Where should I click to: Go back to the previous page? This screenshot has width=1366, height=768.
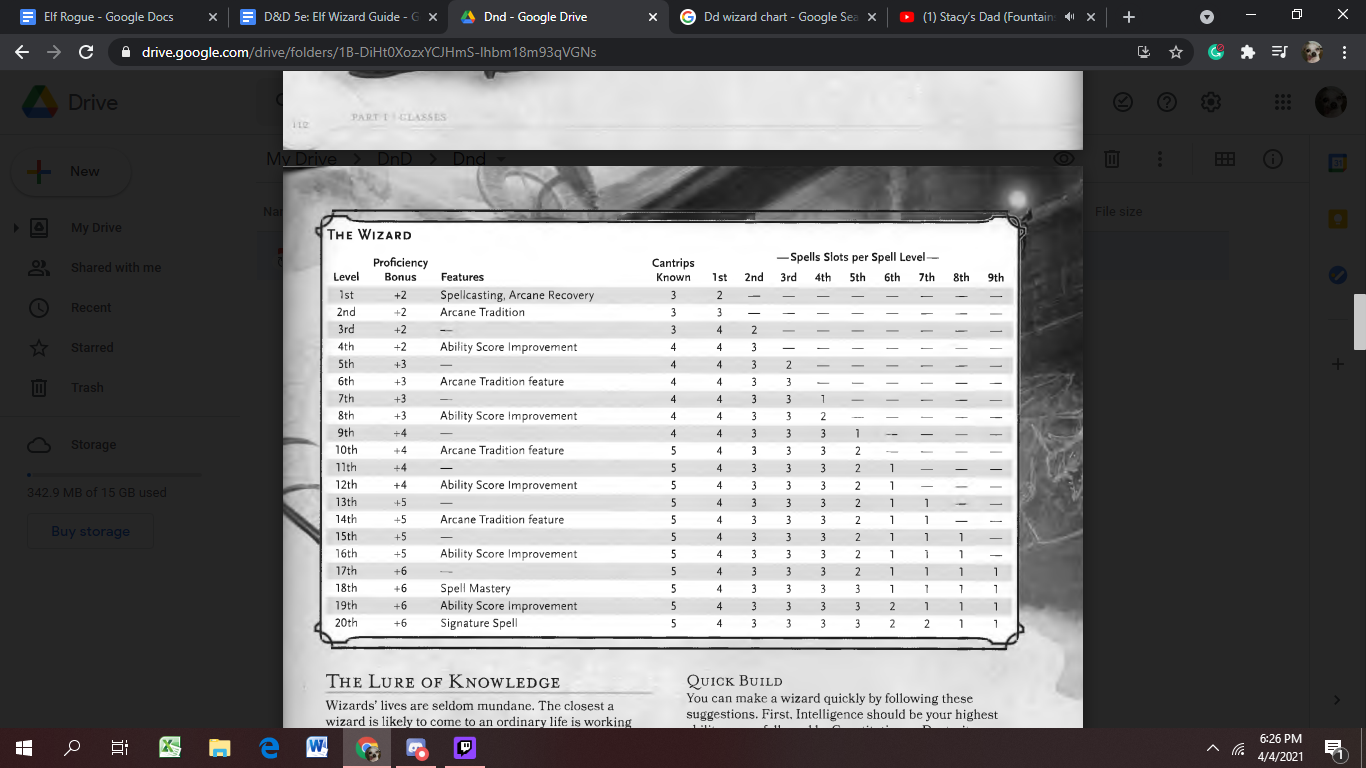(22, 52)
